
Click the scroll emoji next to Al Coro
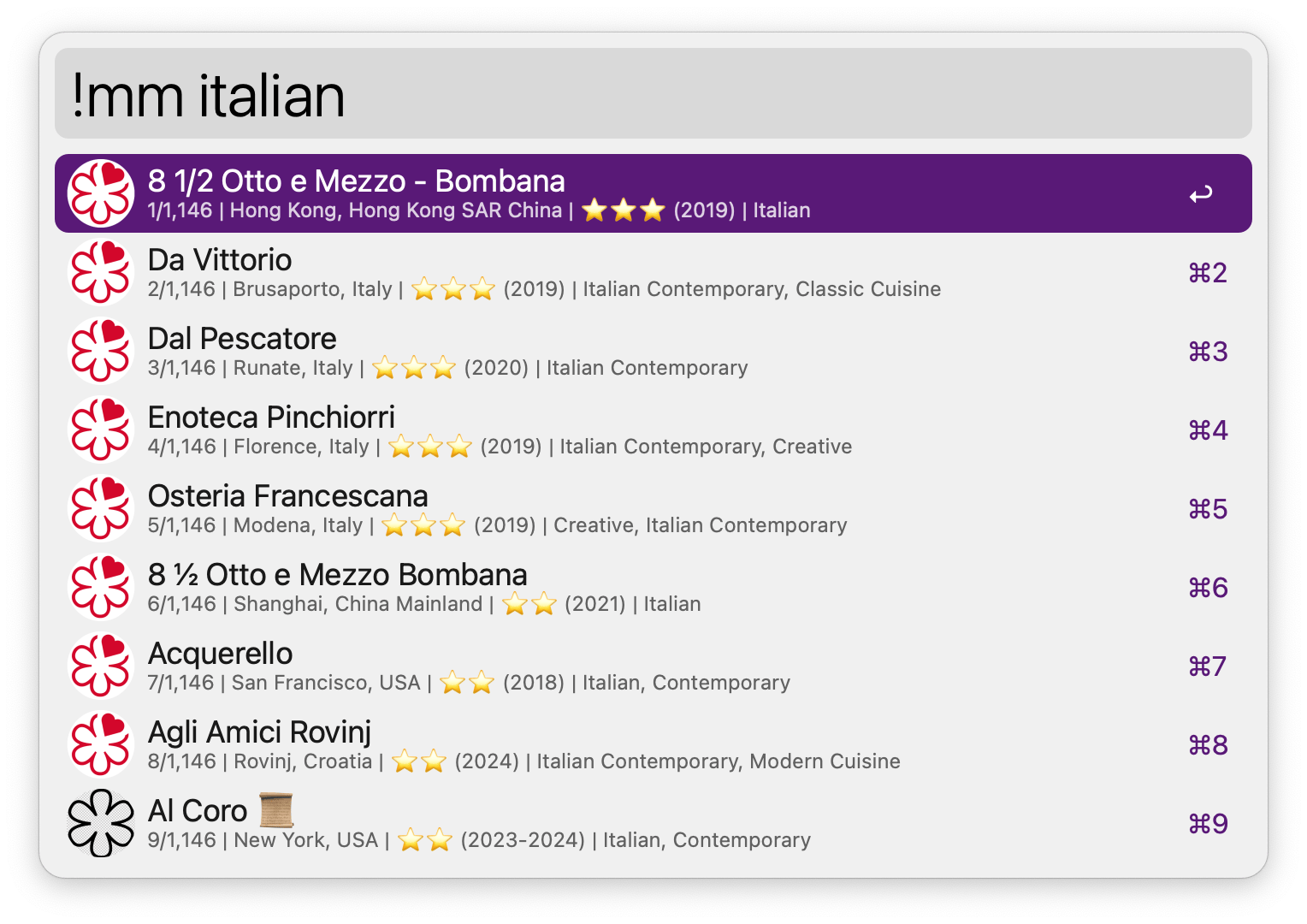[276, 810]
